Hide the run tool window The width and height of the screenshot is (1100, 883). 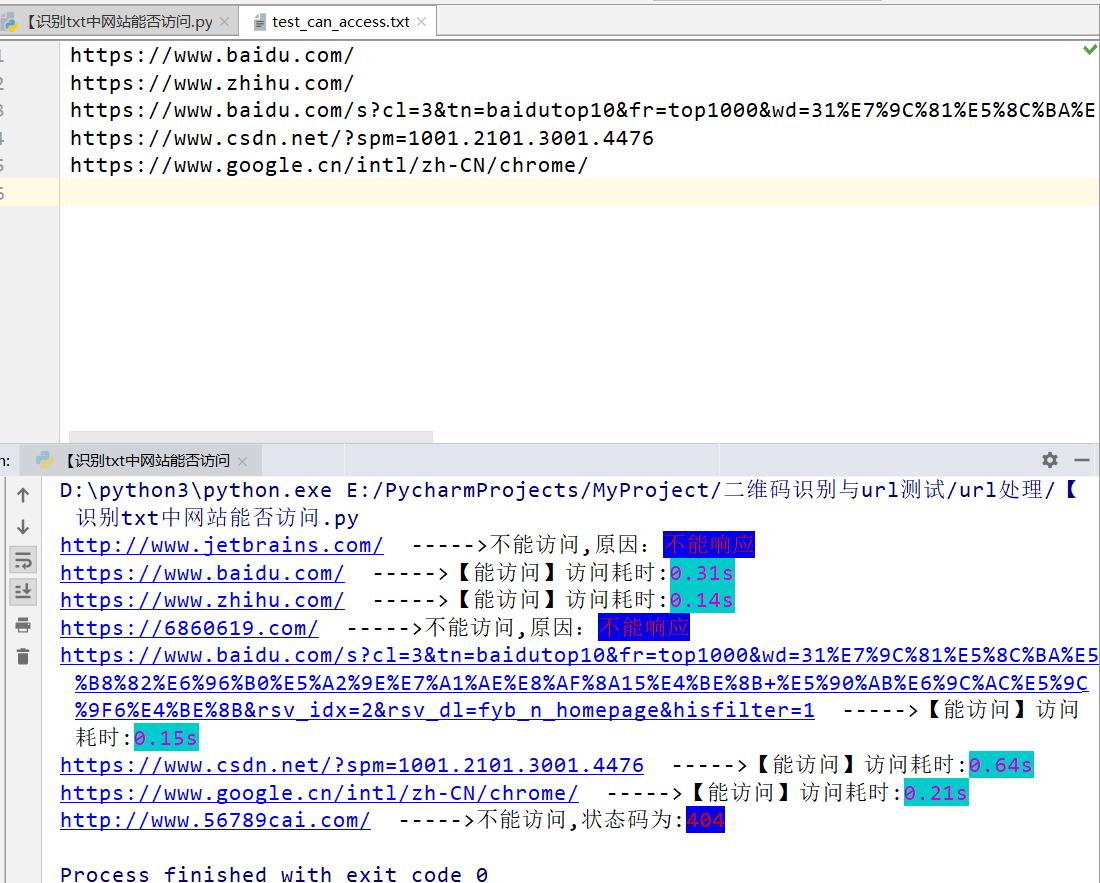click(x=1082, y=460)
